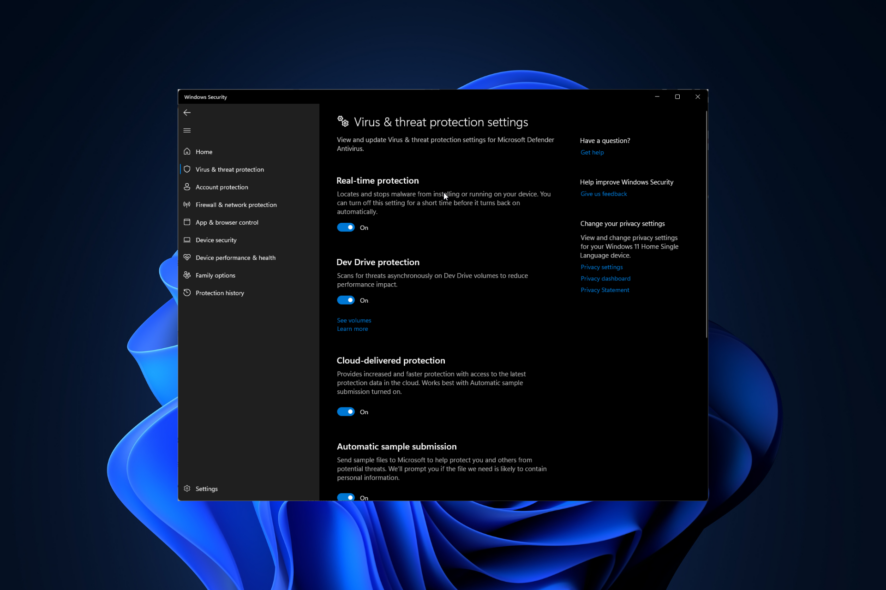
Task: Click See volumes under Dev Drive protection
Action: [x=352, y=320]
